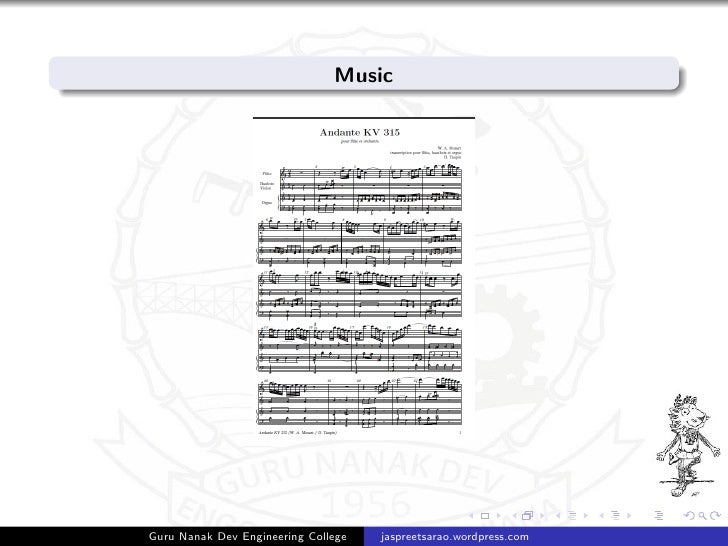Viewport: 728px width, 546px height.
Task: Click the 'Andante KV 315' footer caption on score
Action: pos(298,433)
